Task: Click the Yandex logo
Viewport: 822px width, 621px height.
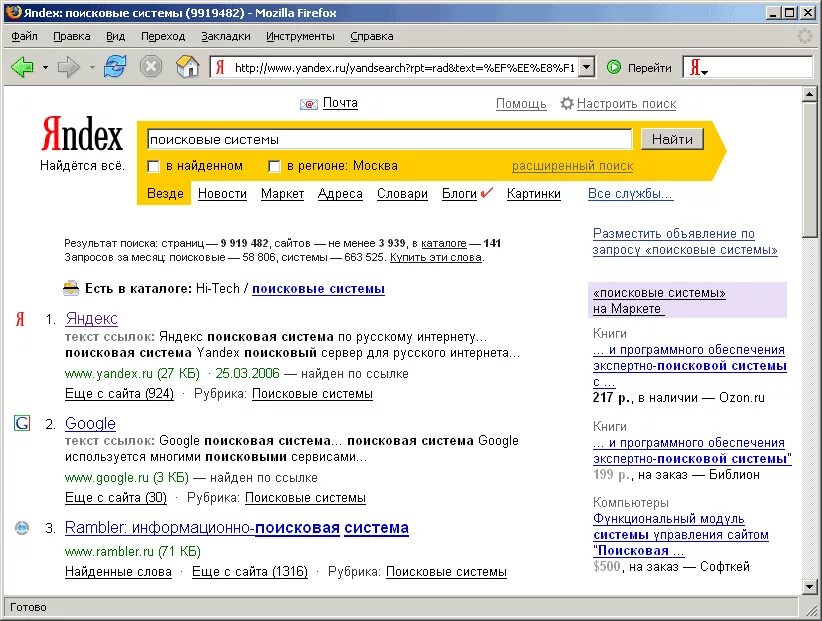Action: click(82, 134)
